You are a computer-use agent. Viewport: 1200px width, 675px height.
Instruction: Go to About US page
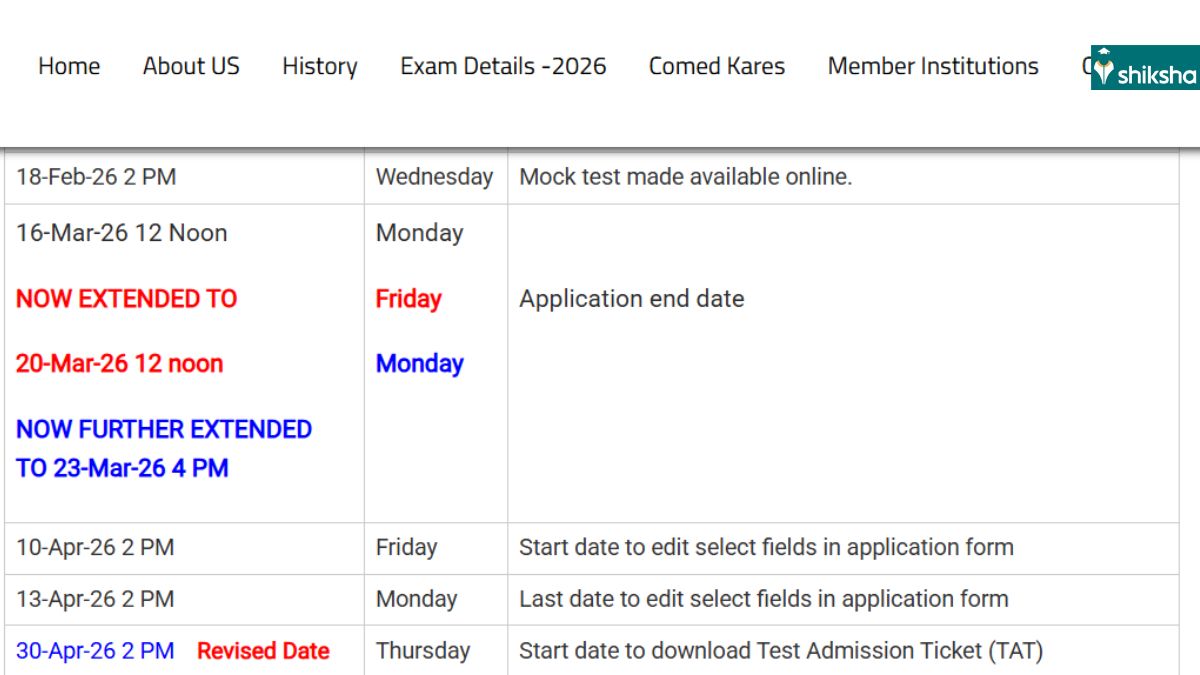pyautogui.click(x=191, y=66)
